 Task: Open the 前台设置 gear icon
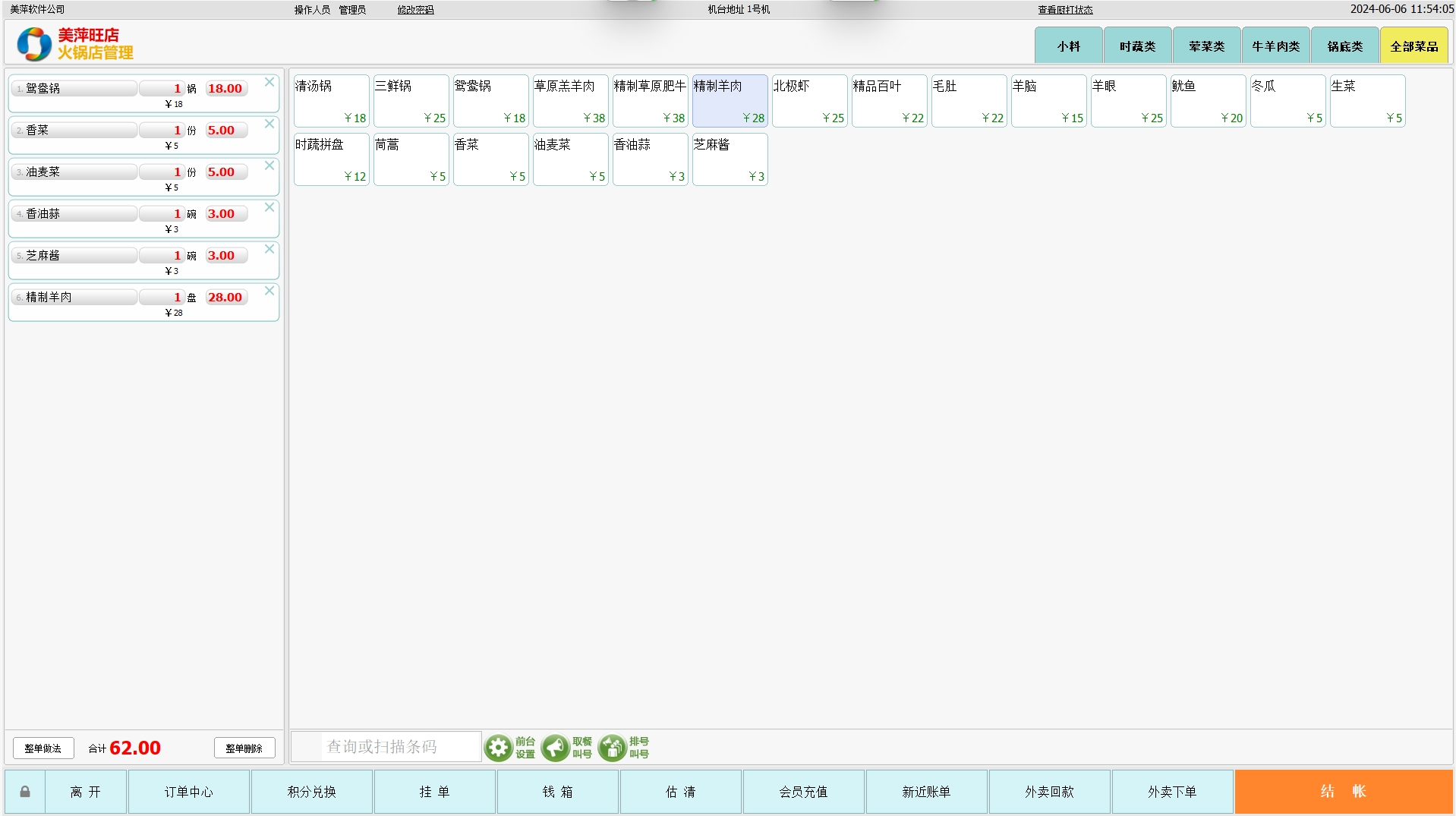(x=499, y=748)
